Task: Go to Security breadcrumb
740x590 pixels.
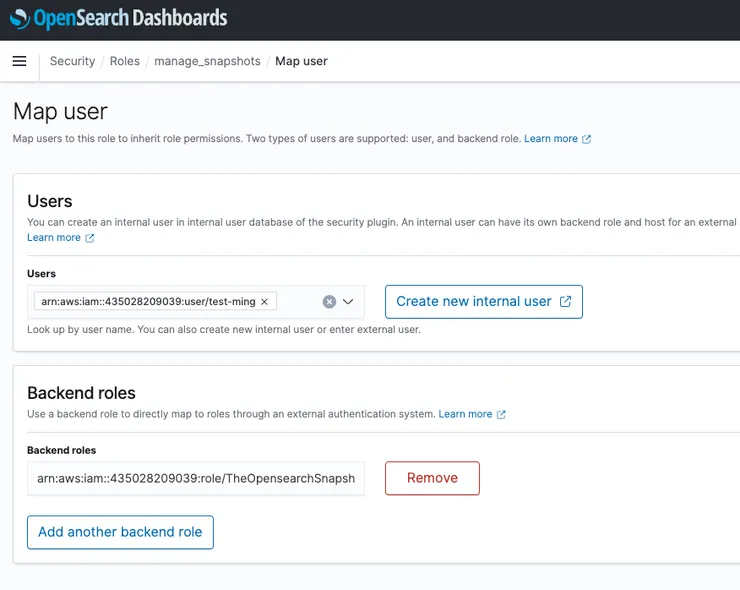Action: click(72, 61)
